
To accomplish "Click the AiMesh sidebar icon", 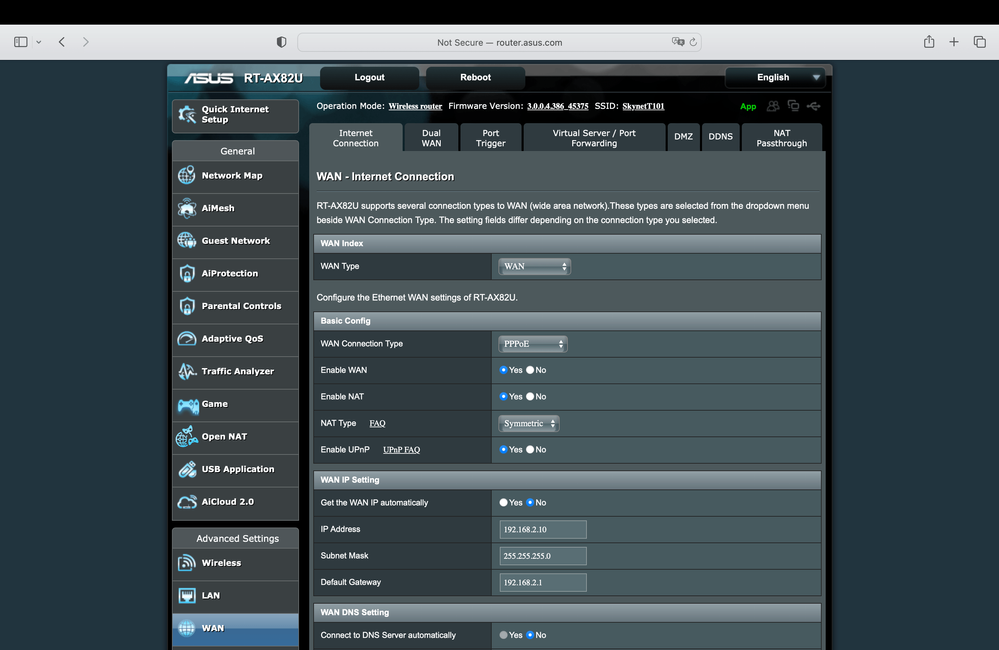I will click(x=187, y=208).
